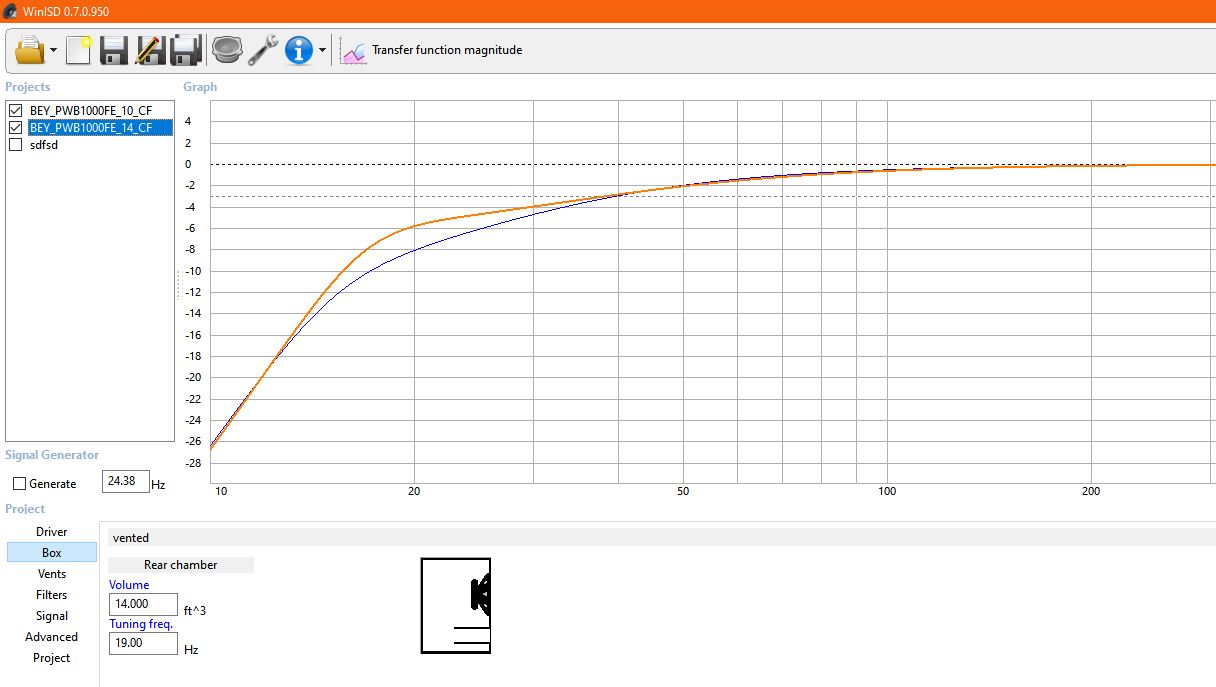Viewport: 1216px width, 687px height.
Task: Expand the open-project dropdown arrow
Action: [53, 51]
